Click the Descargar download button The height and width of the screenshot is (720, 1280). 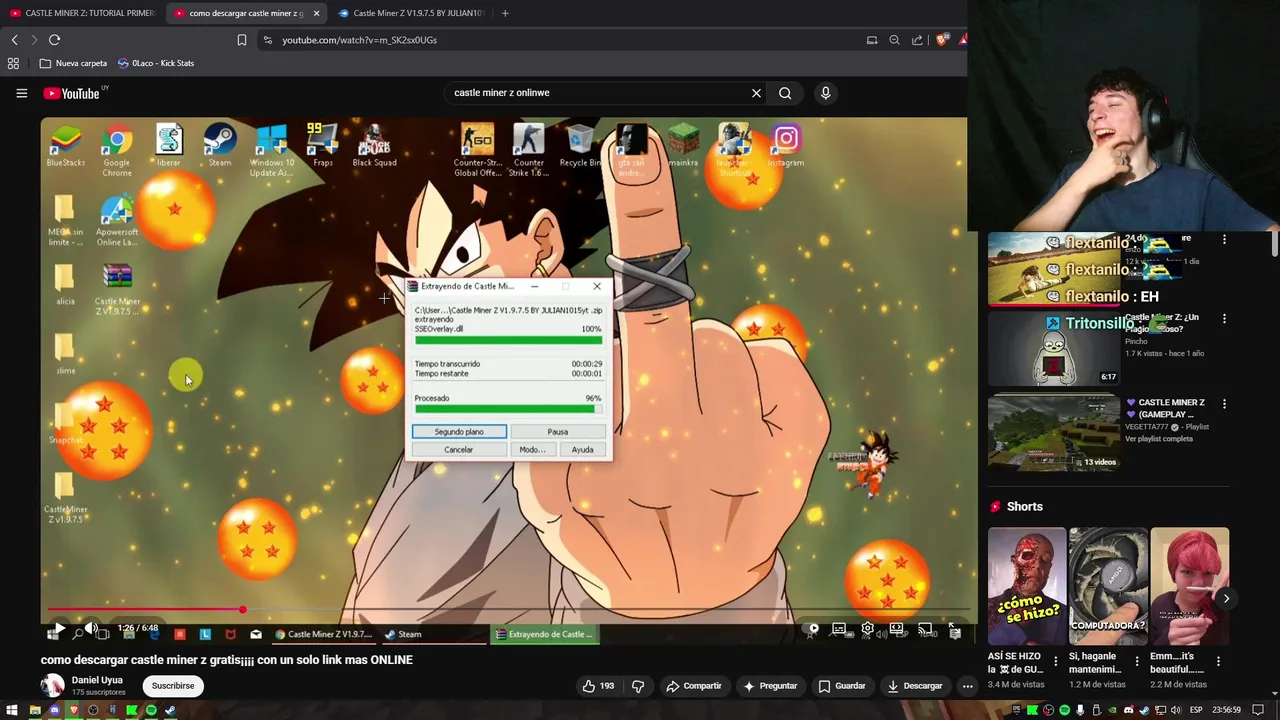pyautogui.click(x=914, y=686)
